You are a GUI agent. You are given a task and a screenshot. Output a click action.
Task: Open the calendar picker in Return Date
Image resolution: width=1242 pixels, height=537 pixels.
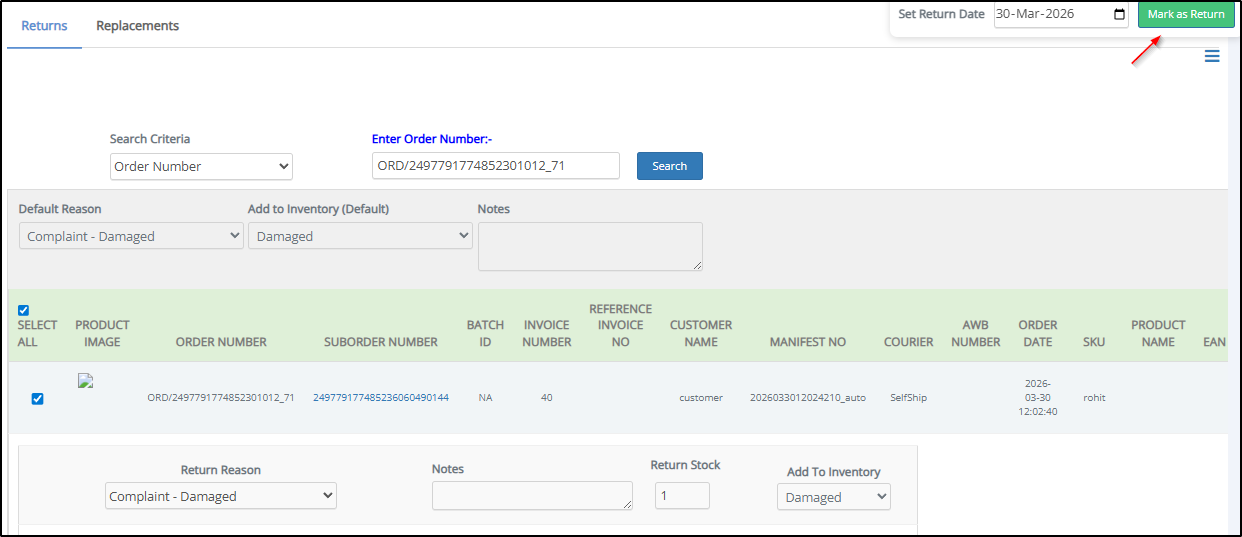[x=1118, y=15]
